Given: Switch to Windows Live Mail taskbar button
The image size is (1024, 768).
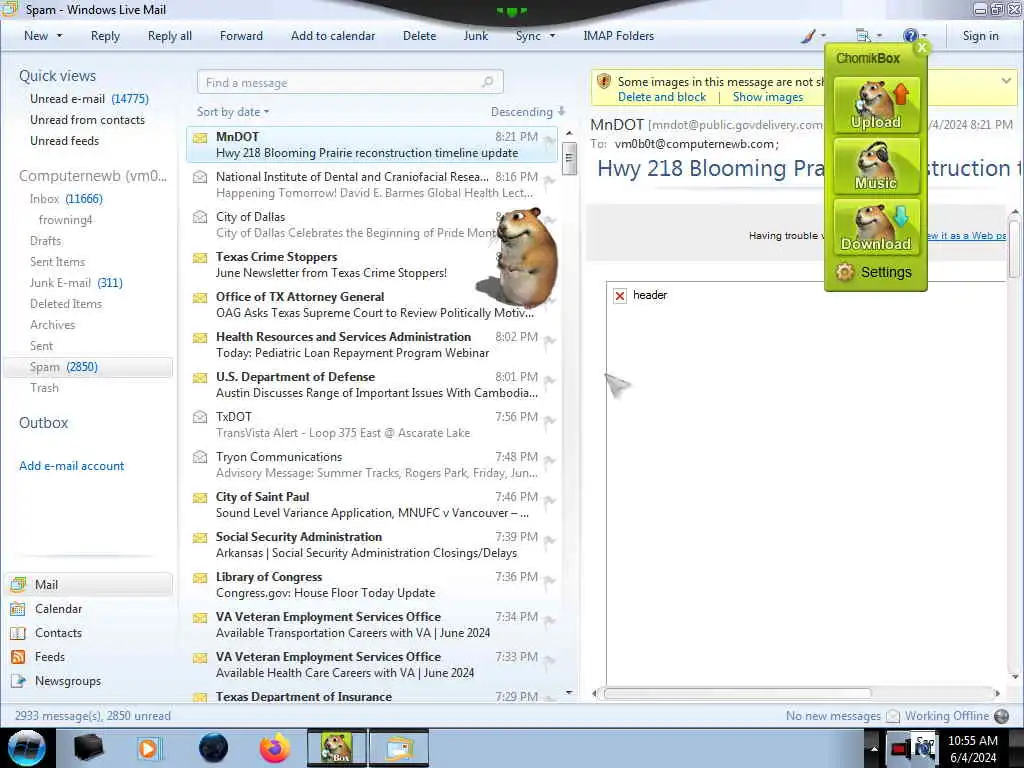Looking at the screenshot, I should [x=399, y=748].
